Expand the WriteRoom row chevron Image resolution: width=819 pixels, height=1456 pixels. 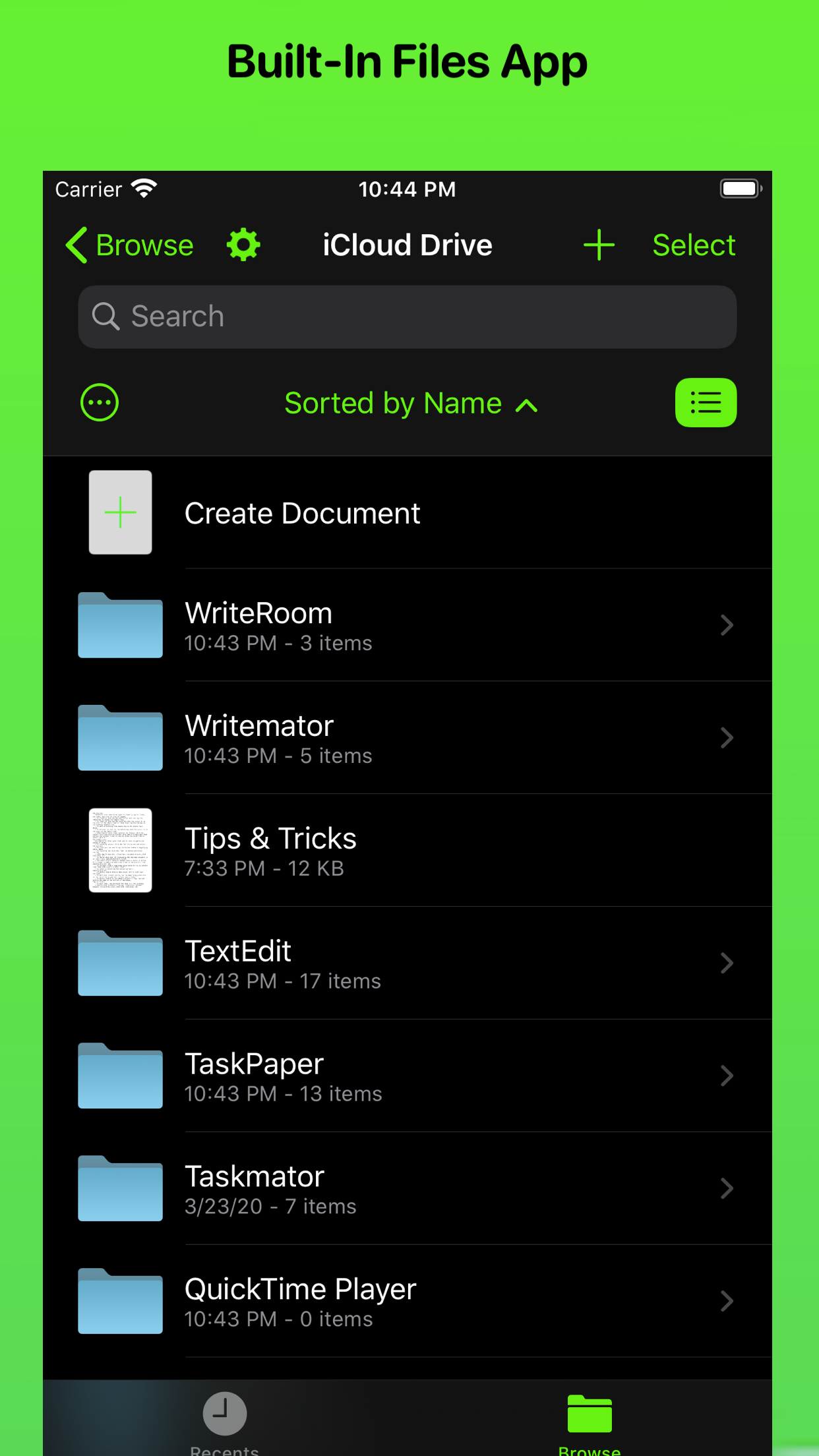pos(727,625)
